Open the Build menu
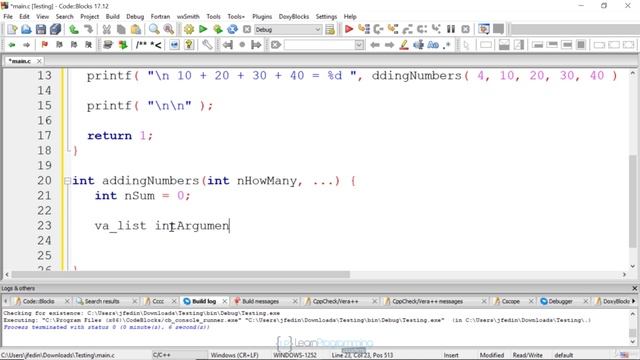The image size is (640, 360). [112, 16]
